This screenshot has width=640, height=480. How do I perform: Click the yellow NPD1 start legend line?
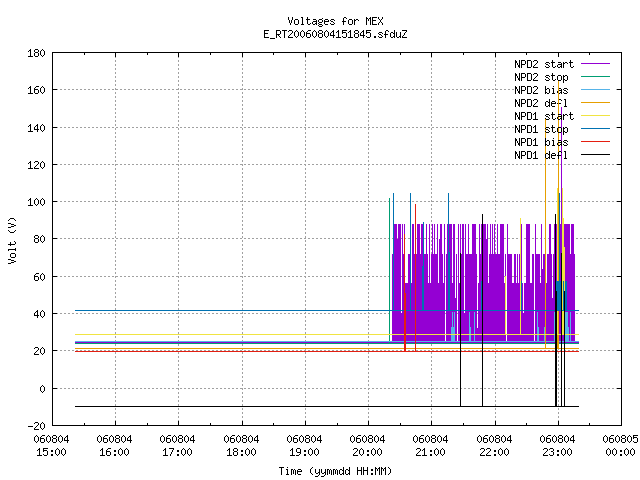pos(596,116)
